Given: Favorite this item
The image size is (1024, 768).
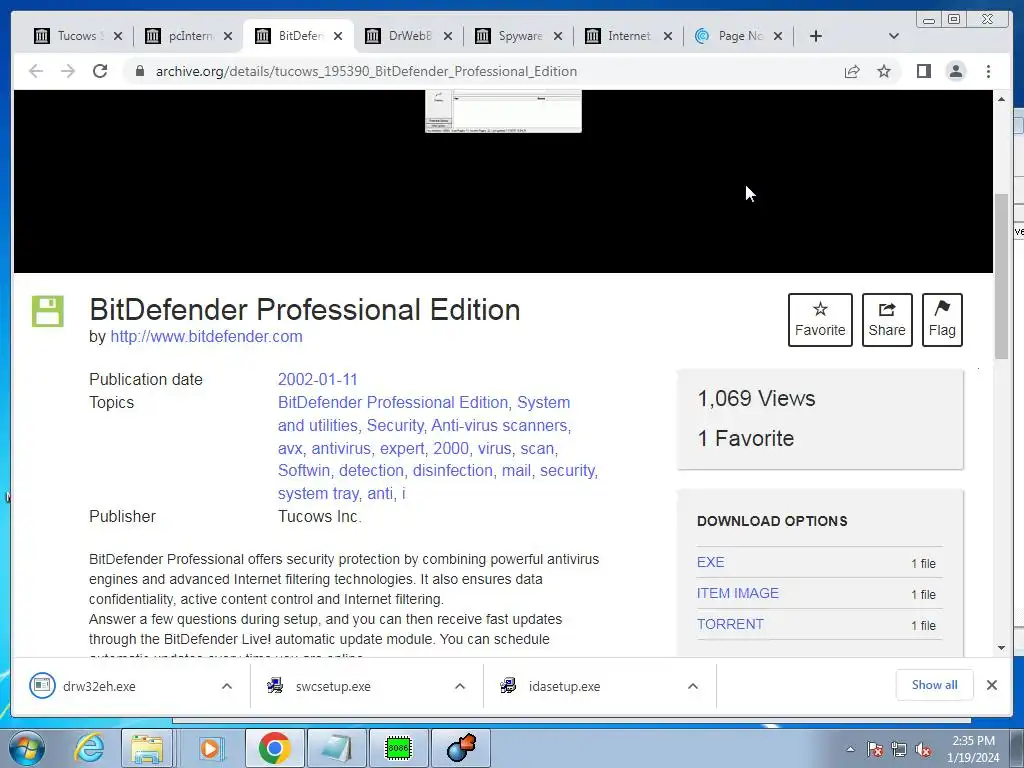Looking at the screenshot, I should tap(820, 320).
